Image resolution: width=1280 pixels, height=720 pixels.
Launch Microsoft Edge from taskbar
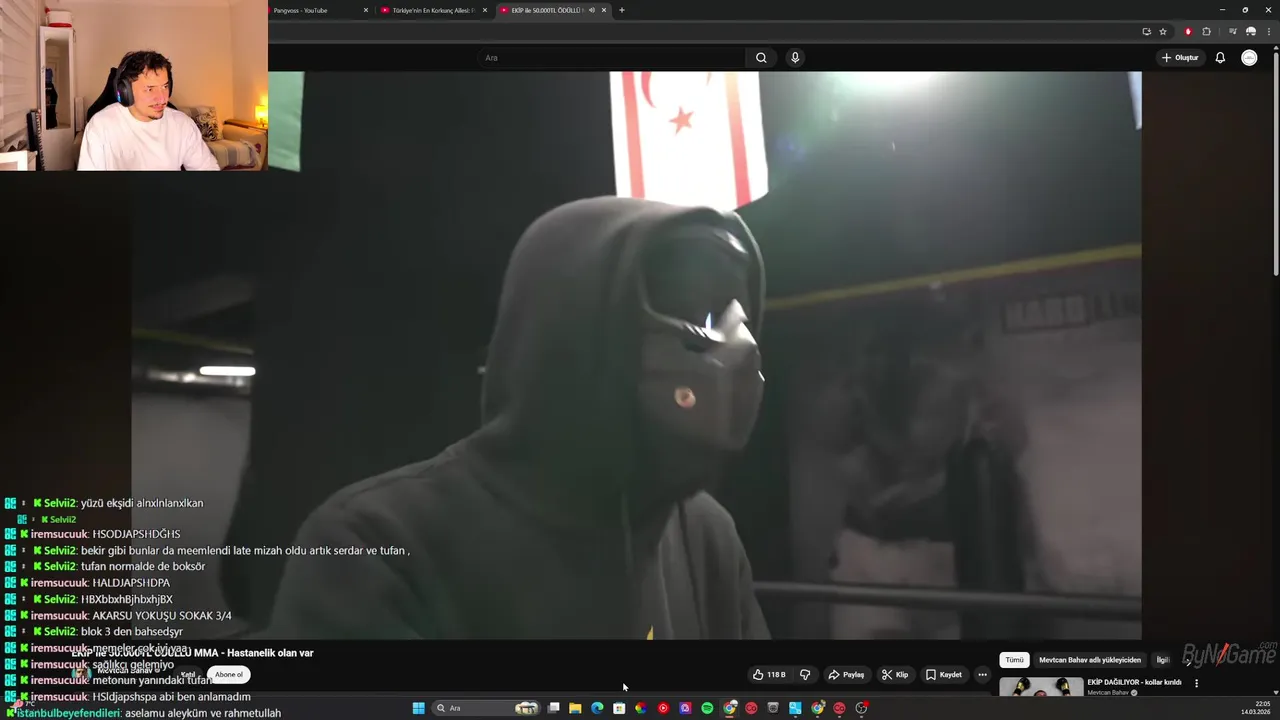(x=597, y=708)
